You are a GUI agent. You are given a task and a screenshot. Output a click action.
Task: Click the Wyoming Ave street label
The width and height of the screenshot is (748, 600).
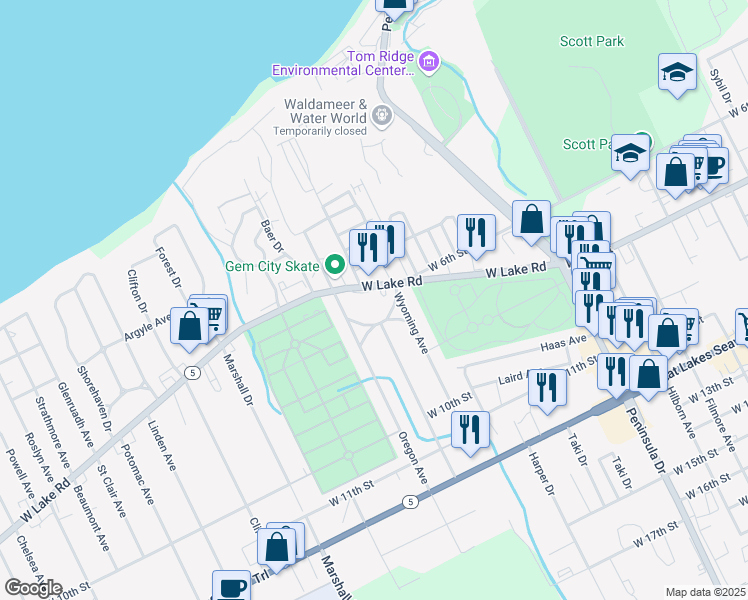coord(411,323)
